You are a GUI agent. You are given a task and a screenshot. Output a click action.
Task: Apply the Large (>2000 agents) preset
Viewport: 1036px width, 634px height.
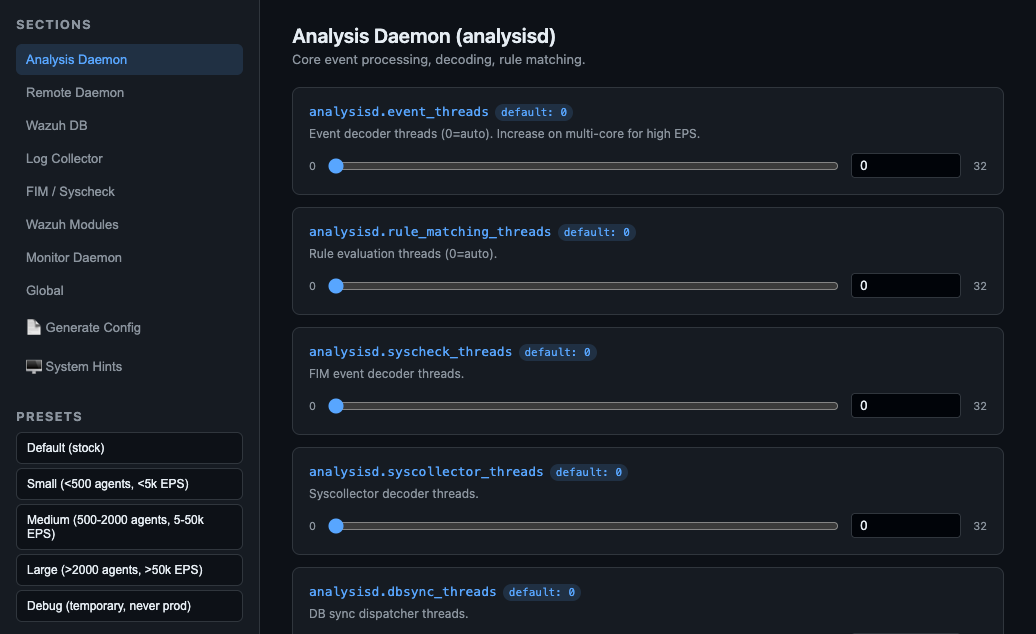(x=130, y=570)
